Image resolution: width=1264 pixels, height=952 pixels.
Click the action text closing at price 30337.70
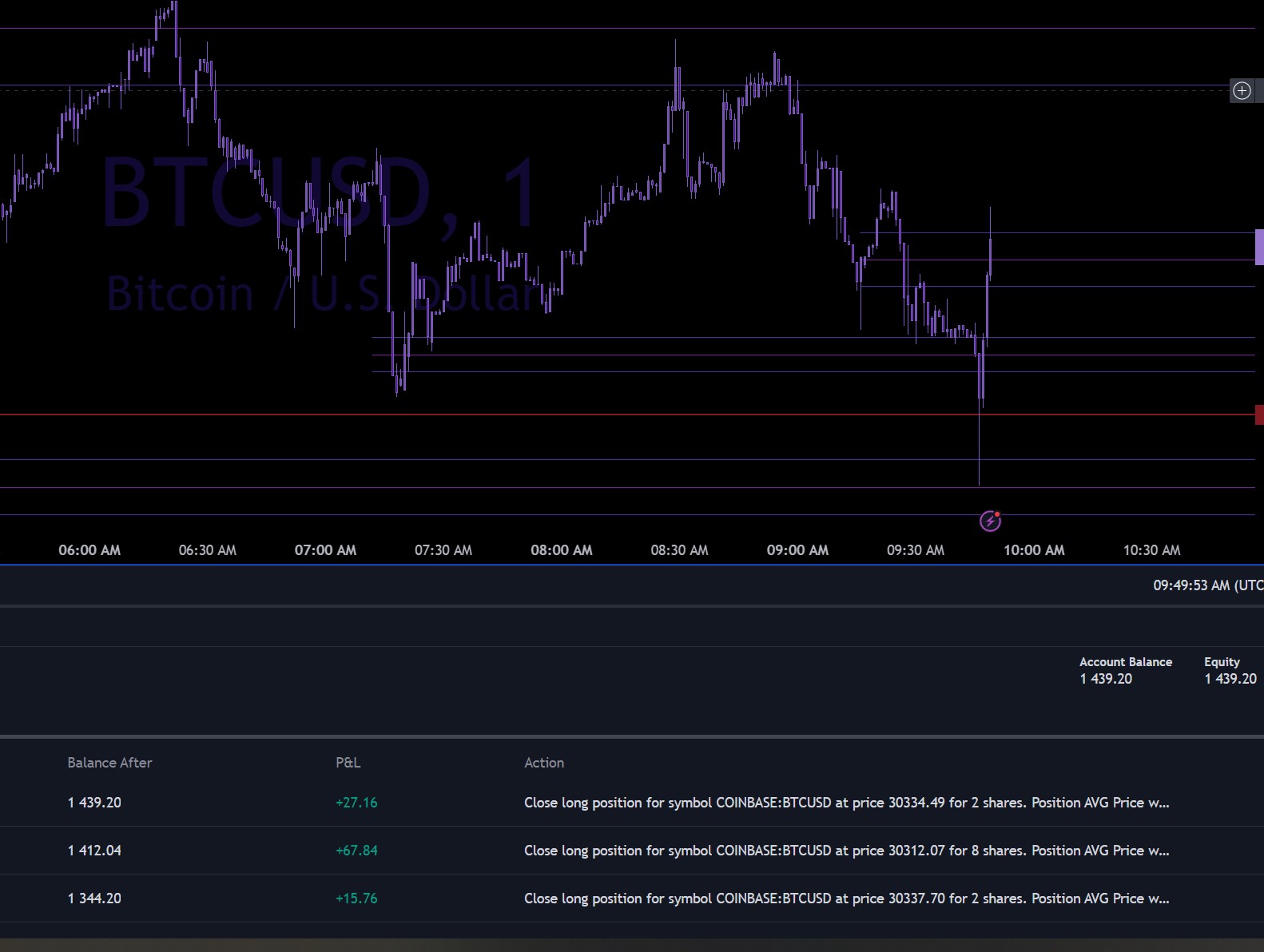846,898
